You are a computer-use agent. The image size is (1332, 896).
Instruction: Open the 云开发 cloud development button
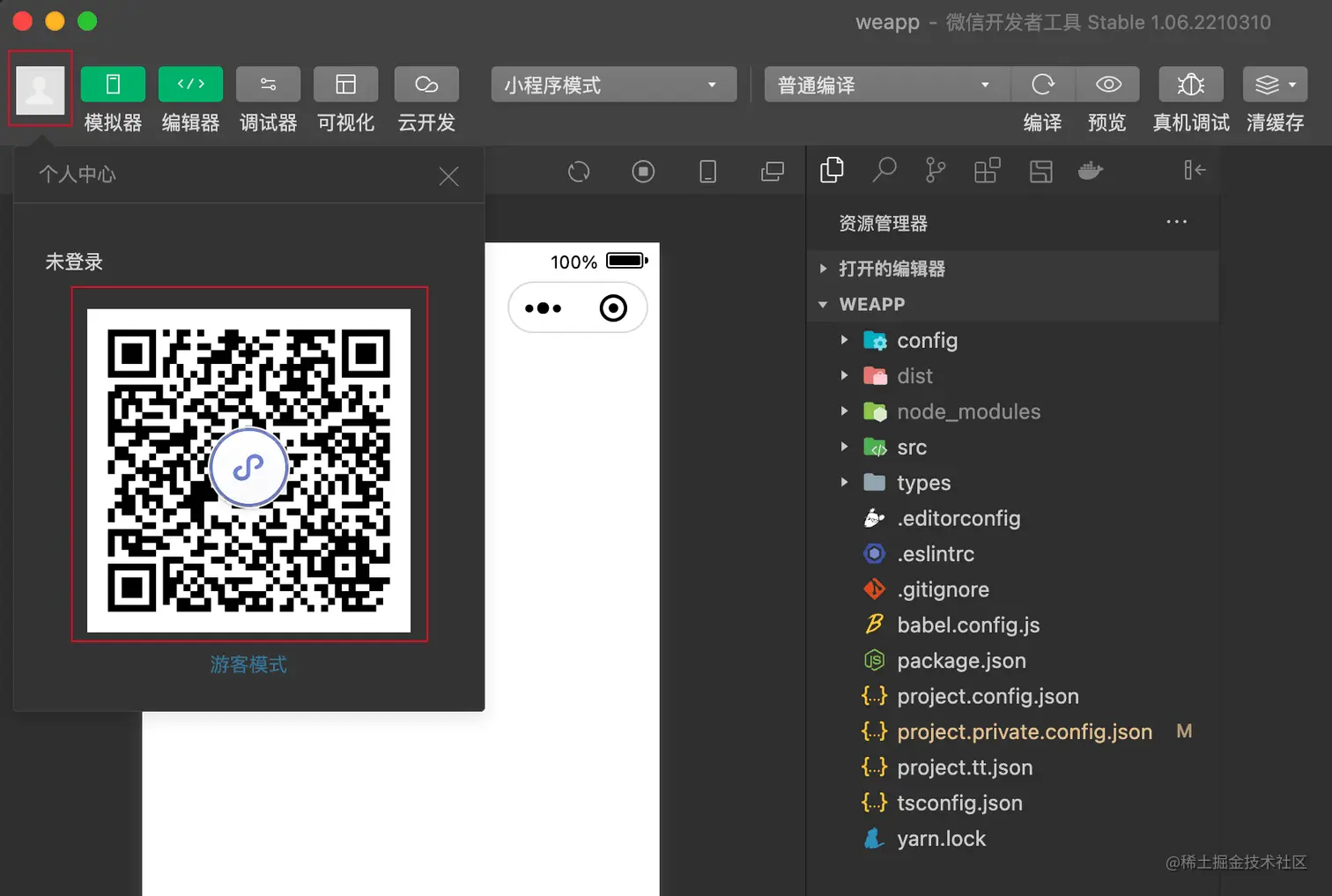426,85
